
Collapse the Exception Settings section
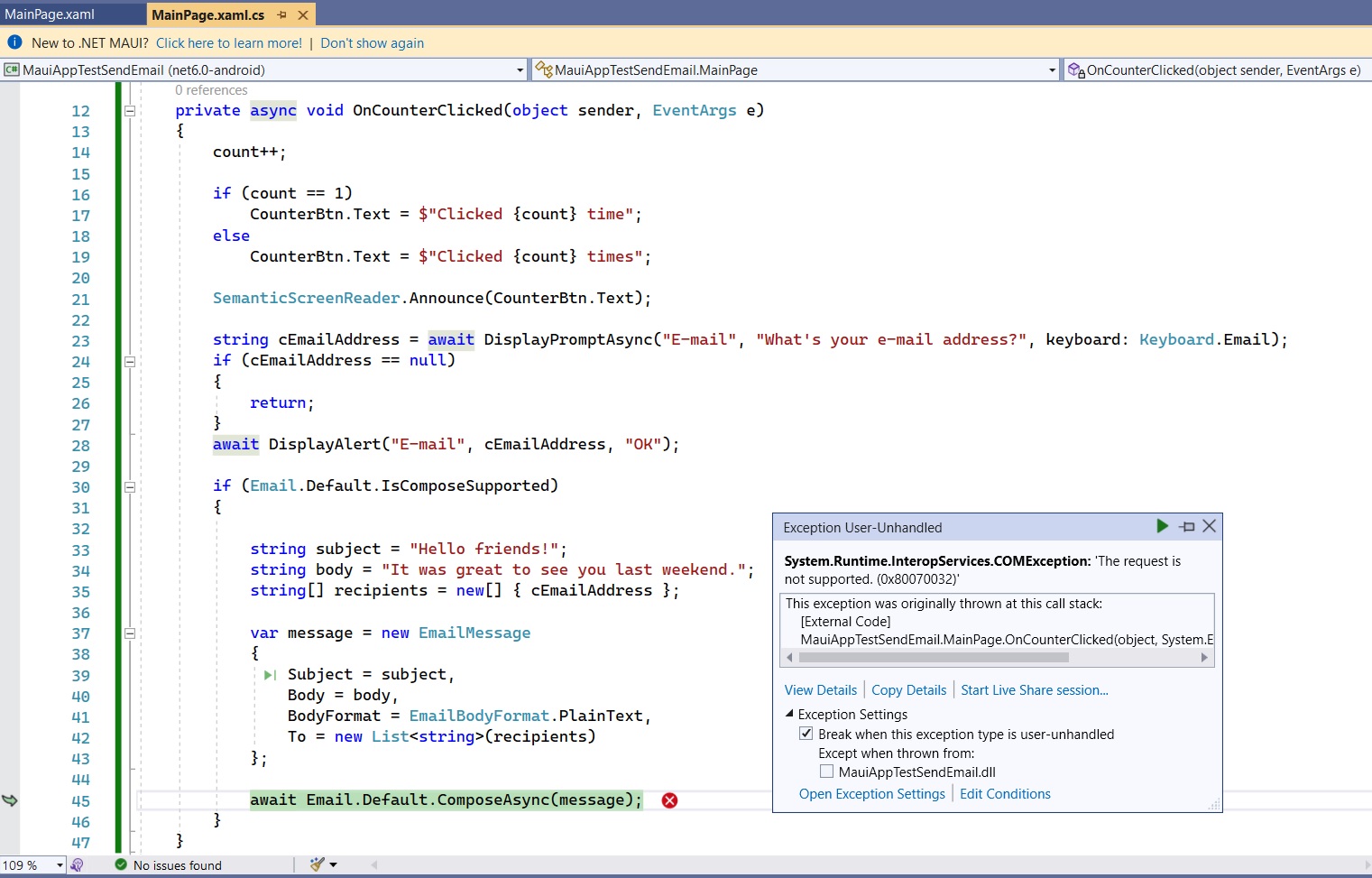[789, 714]
